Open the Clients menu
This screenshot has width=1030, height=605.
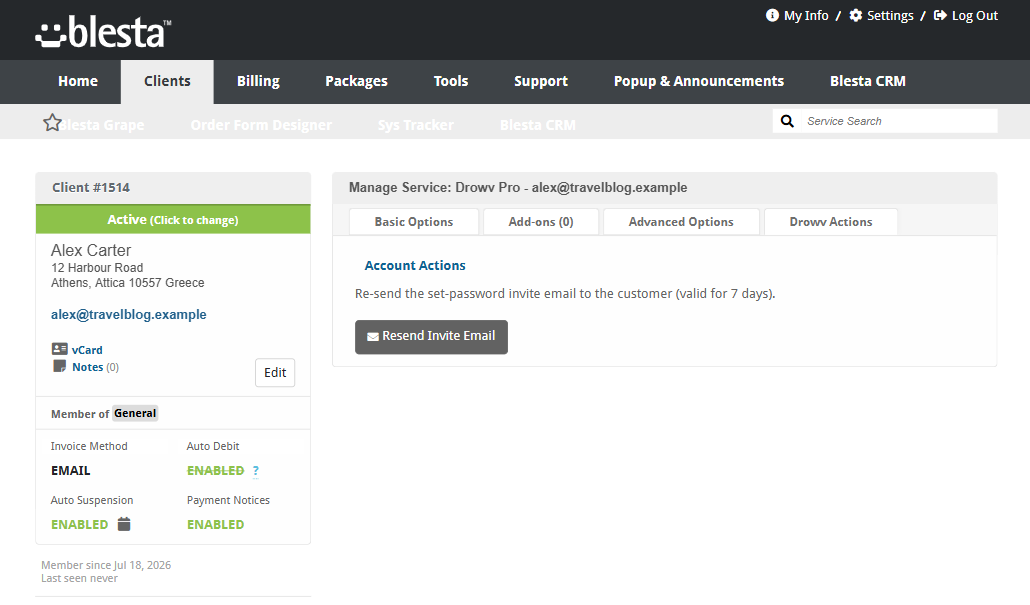point(168,81)
